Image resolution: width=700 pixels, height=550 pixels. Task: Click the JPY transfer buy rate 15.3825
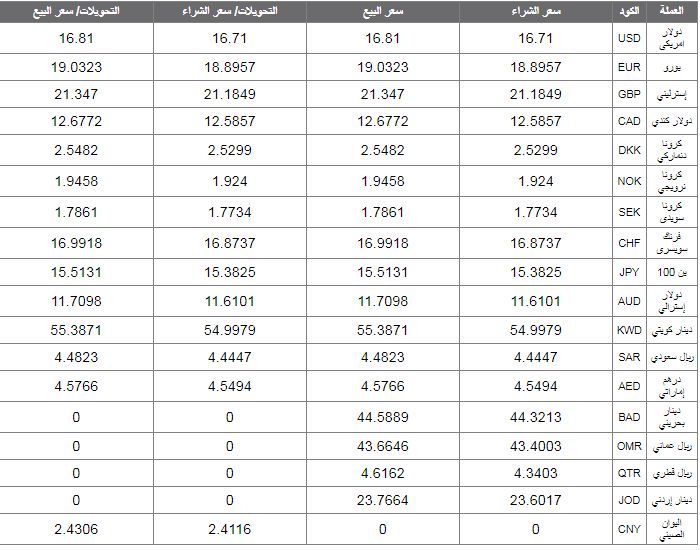(x=229, y=272)
